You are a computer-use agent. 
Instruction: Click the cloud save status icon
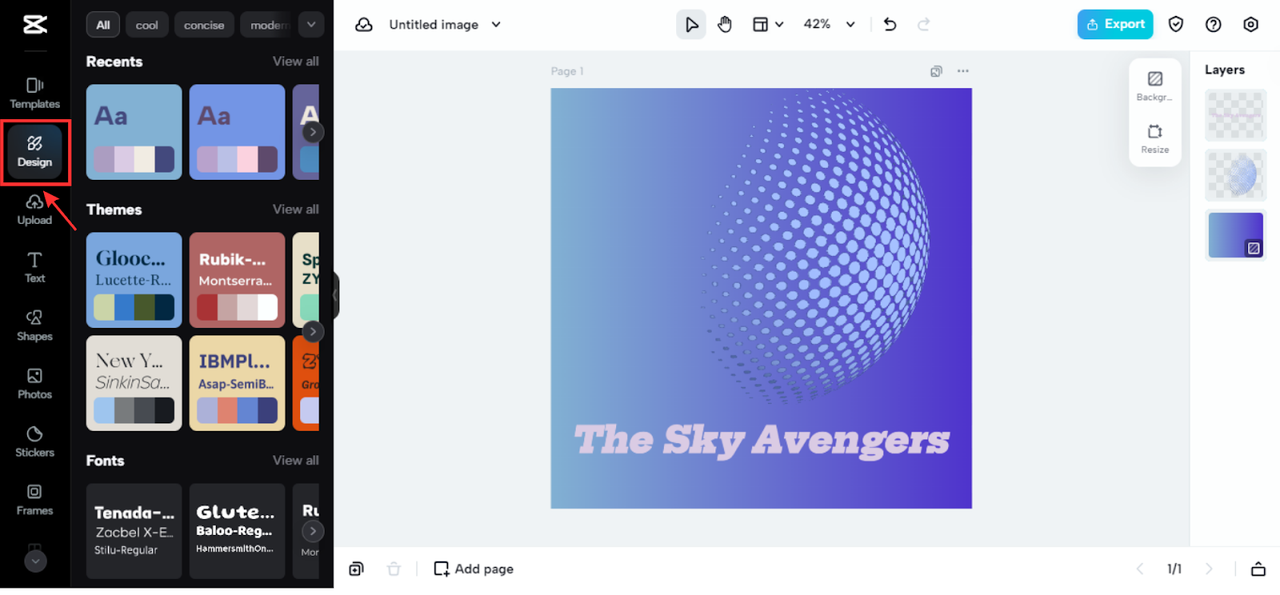point(364,25)
